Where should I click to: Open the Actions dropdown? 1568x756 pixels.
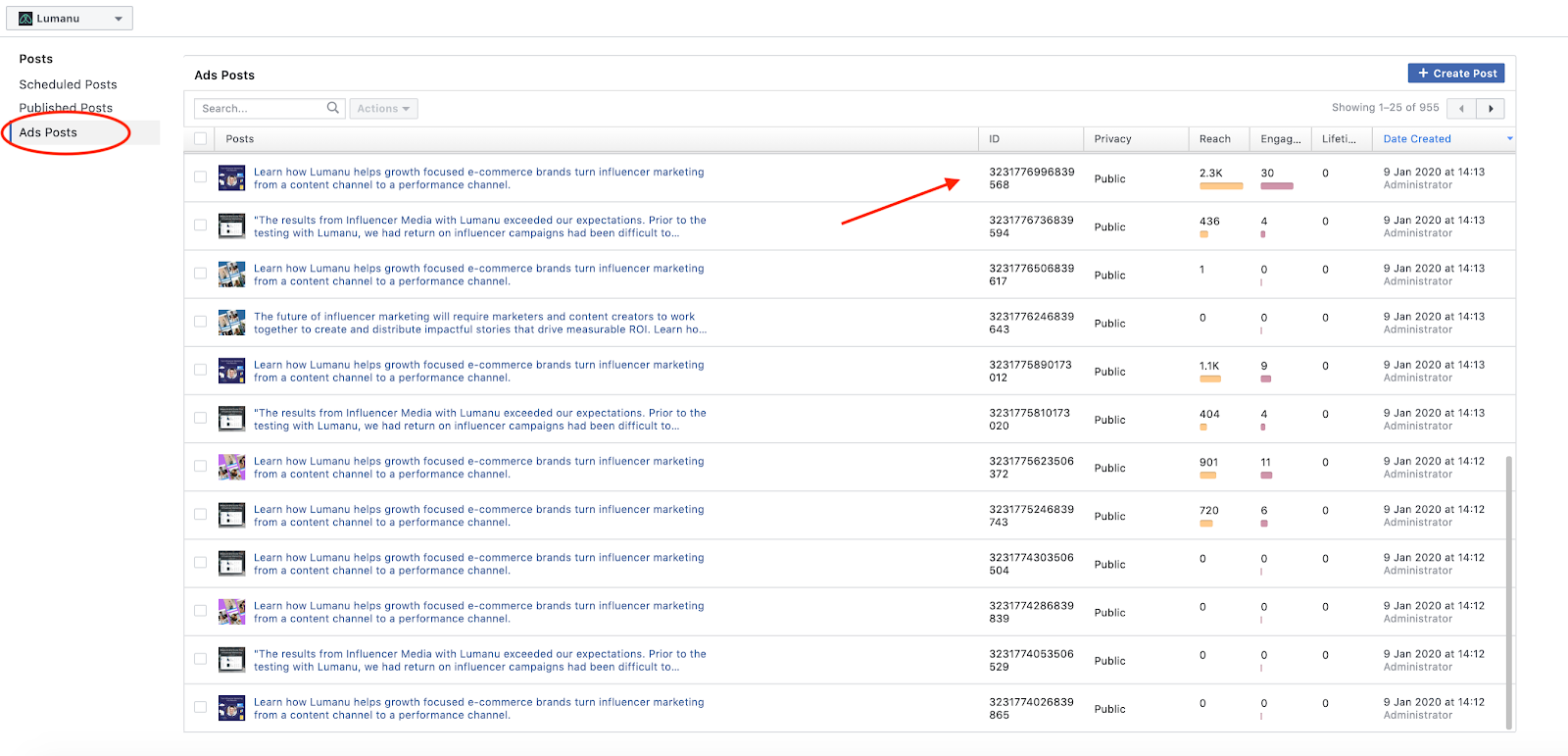(383, 108)
